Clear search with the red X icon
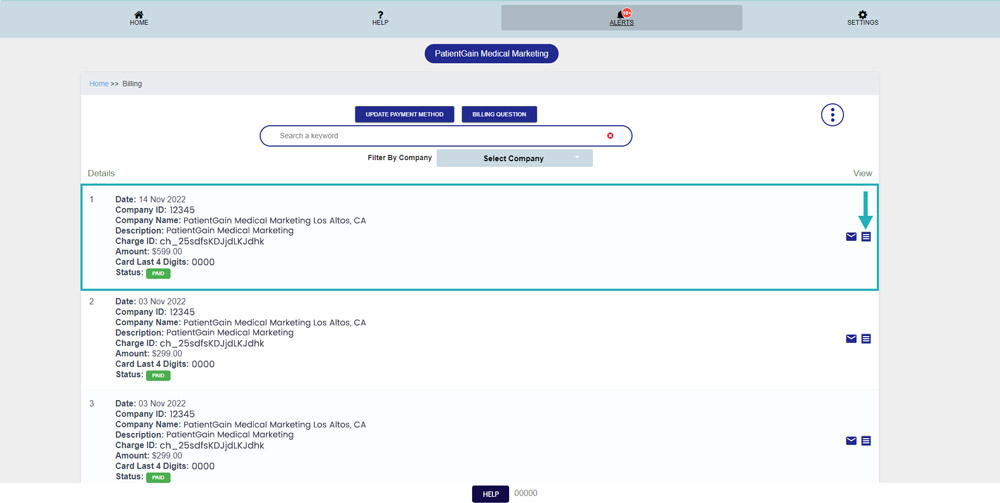 click(x=610, y=136)
